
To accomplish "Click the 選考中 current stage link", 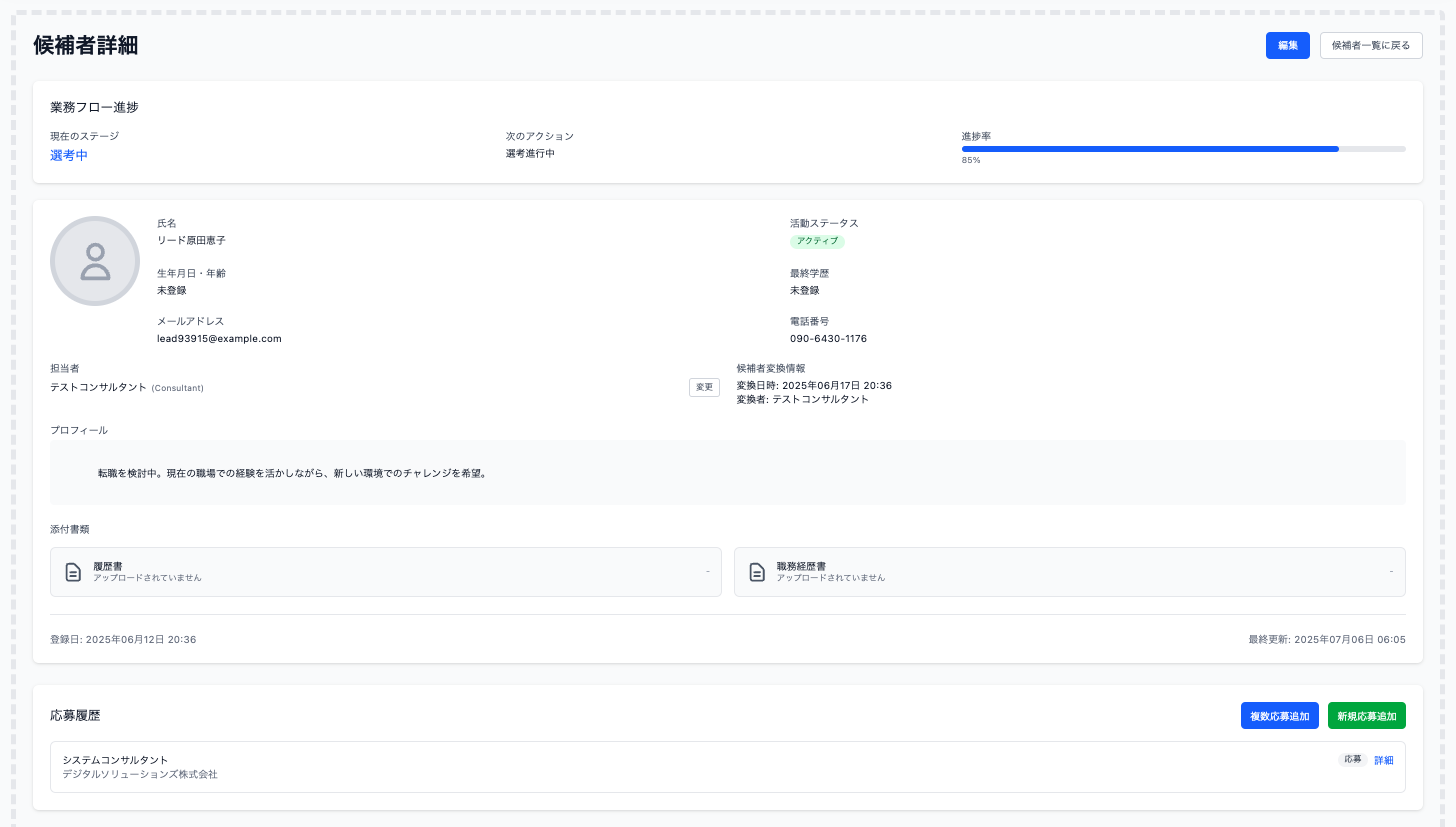I will (x=69, y=155).
